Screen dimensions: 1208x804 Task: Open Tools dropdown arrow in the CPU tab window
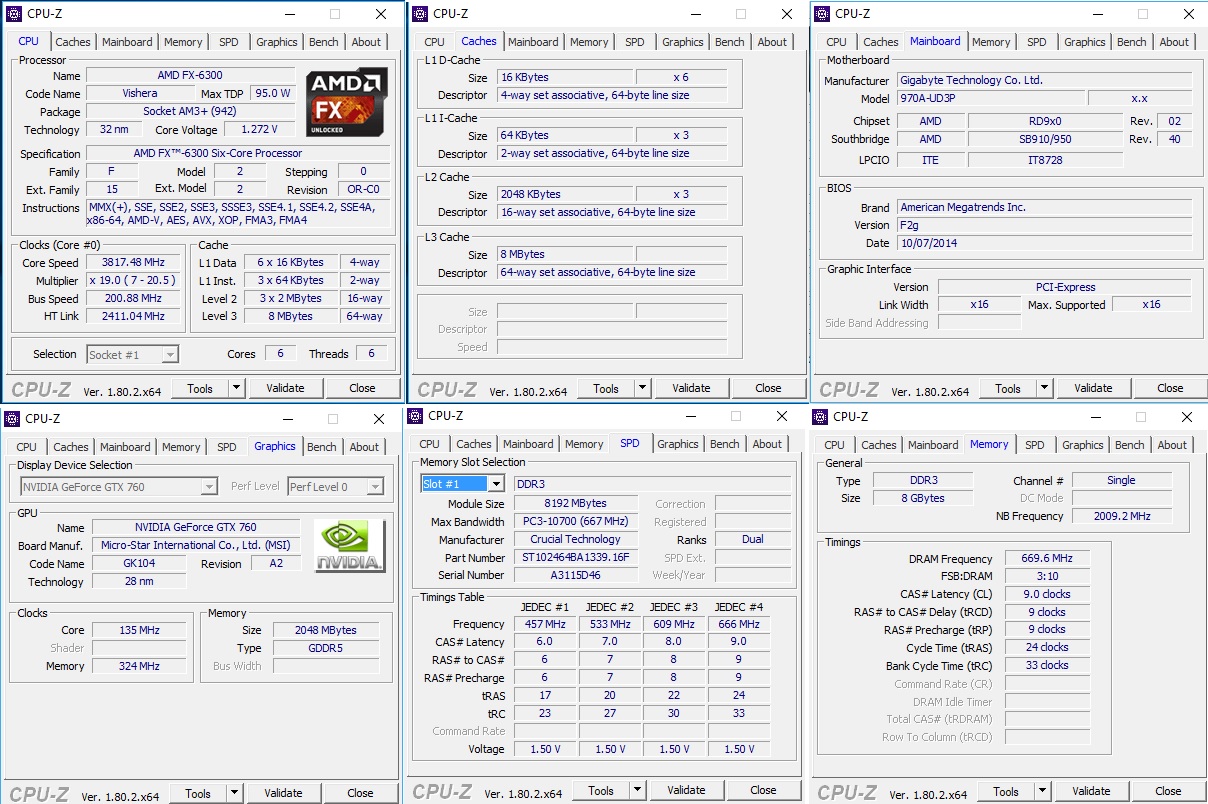(237, 388)
